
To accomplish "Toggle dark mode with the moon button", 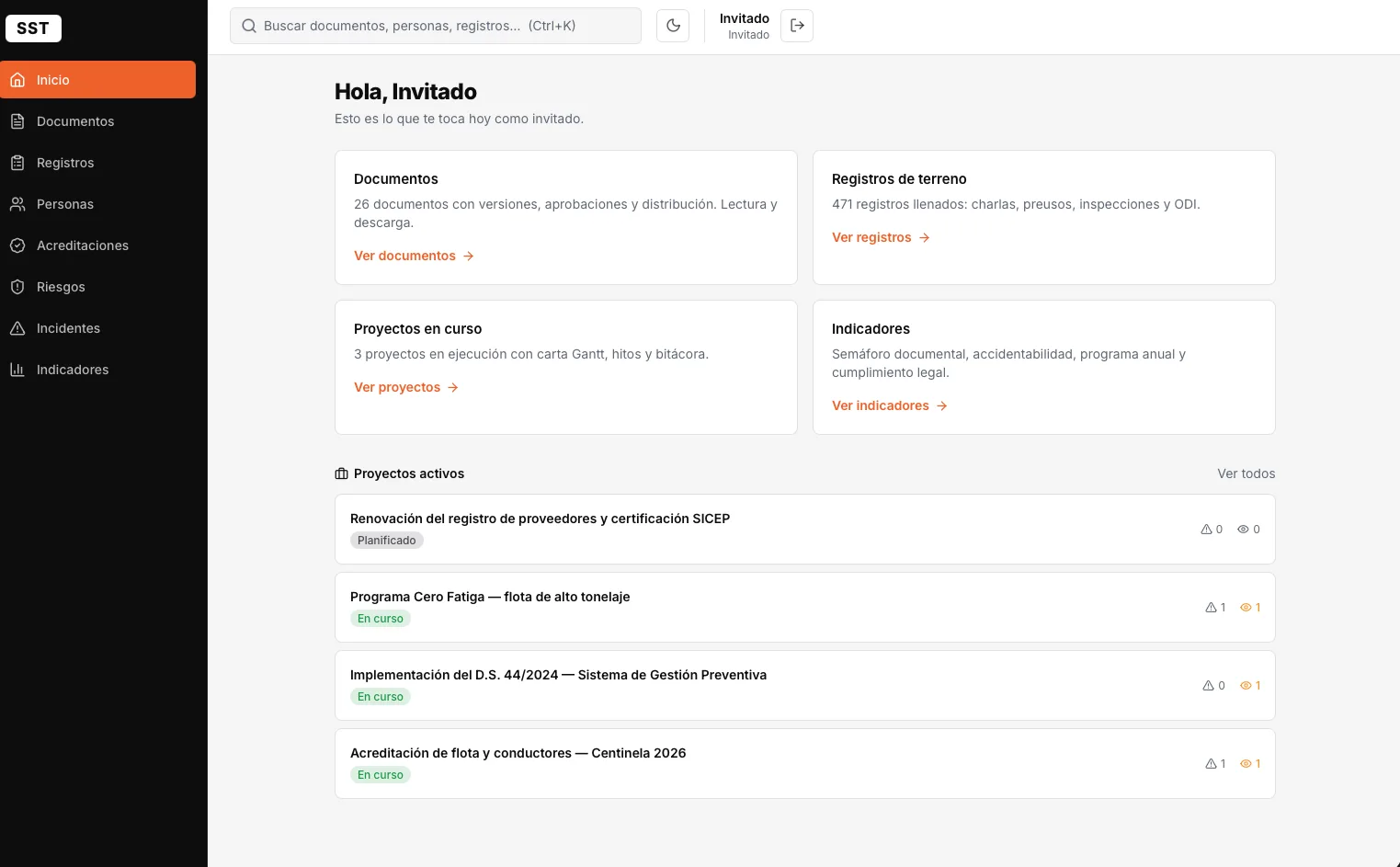I will [x=673, y=26].
